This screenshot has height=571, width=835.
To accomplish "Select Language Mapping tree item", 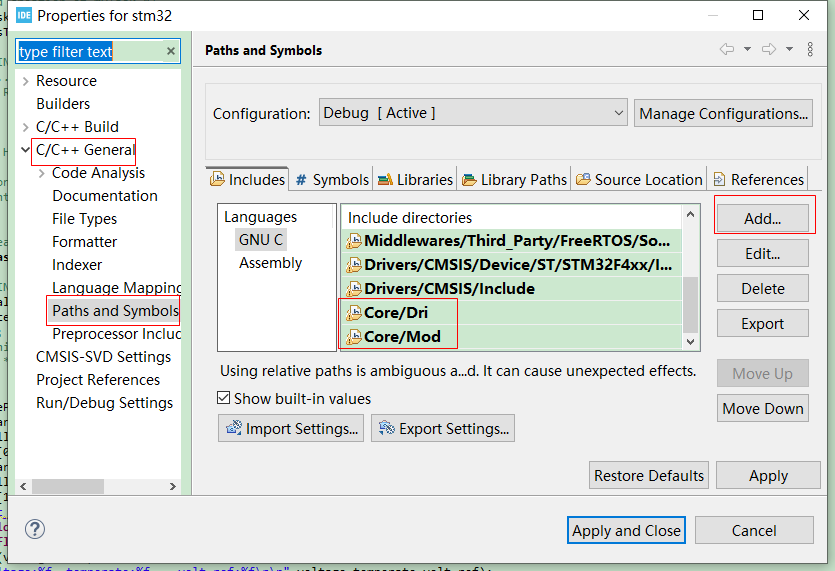I will [x=116, y=288].
